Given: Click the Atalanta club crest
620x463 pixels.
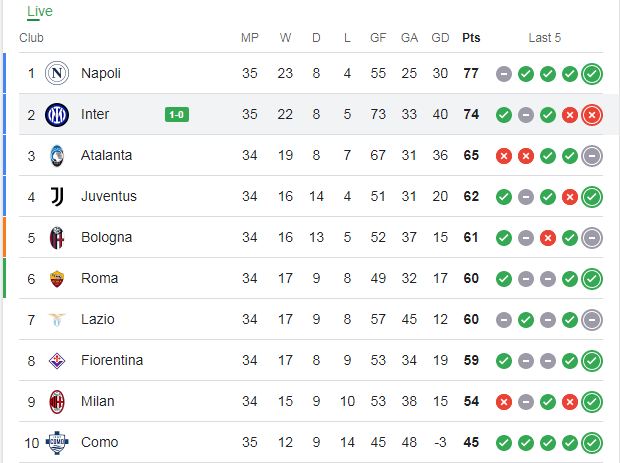Looking at the screenshot, I should tap(57, 156).
